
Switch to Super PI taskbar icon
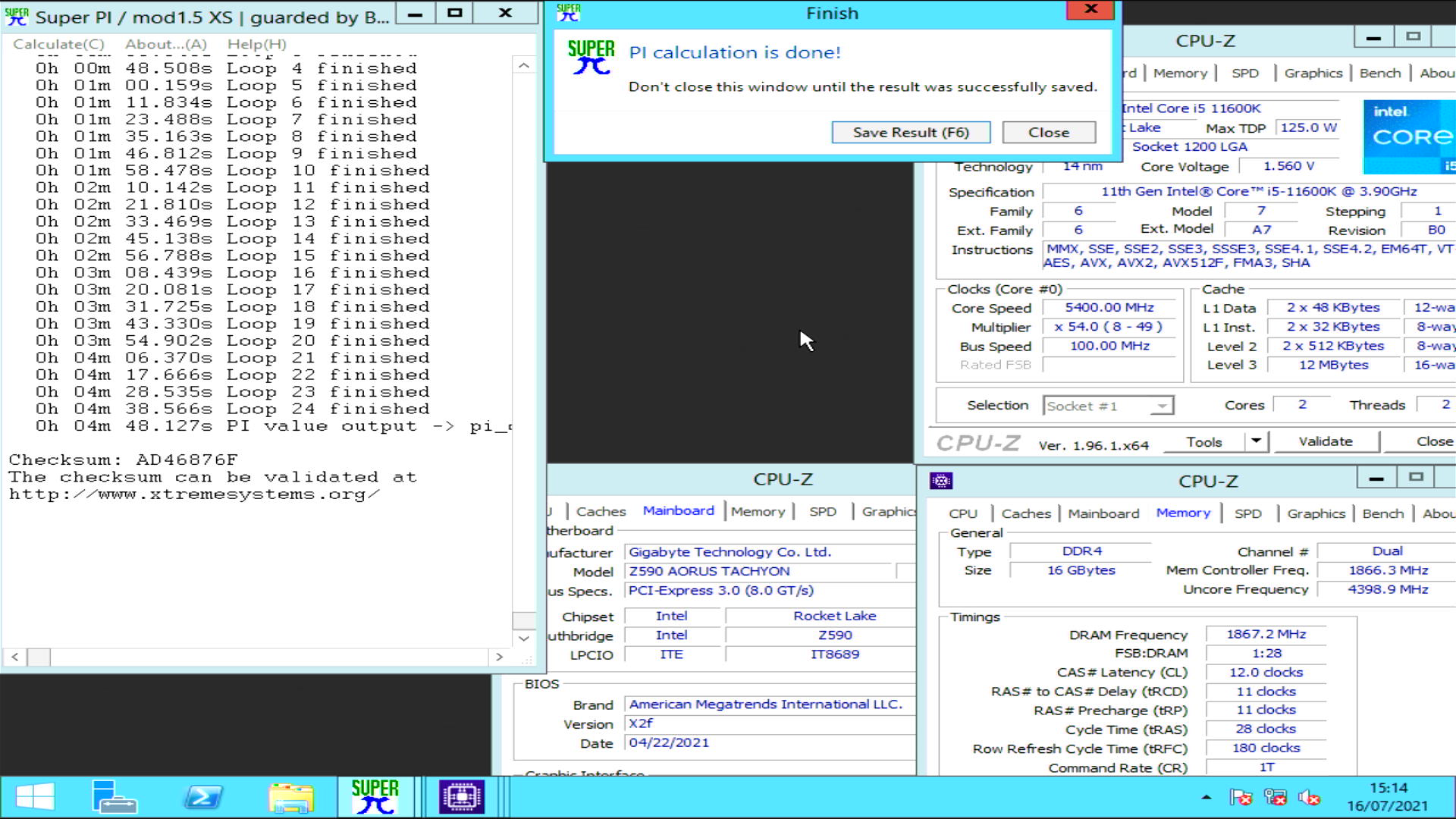coord(375,797)
